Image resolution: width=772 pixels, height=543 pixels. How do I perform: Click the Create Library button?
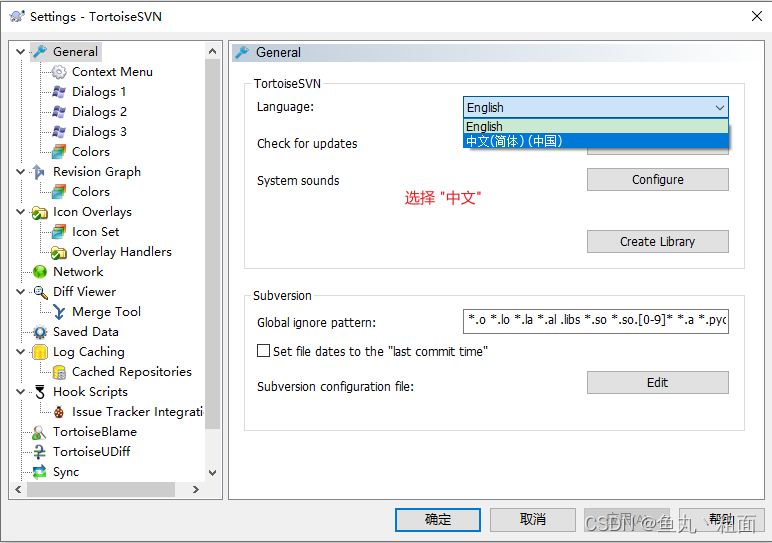click(657, 242)
